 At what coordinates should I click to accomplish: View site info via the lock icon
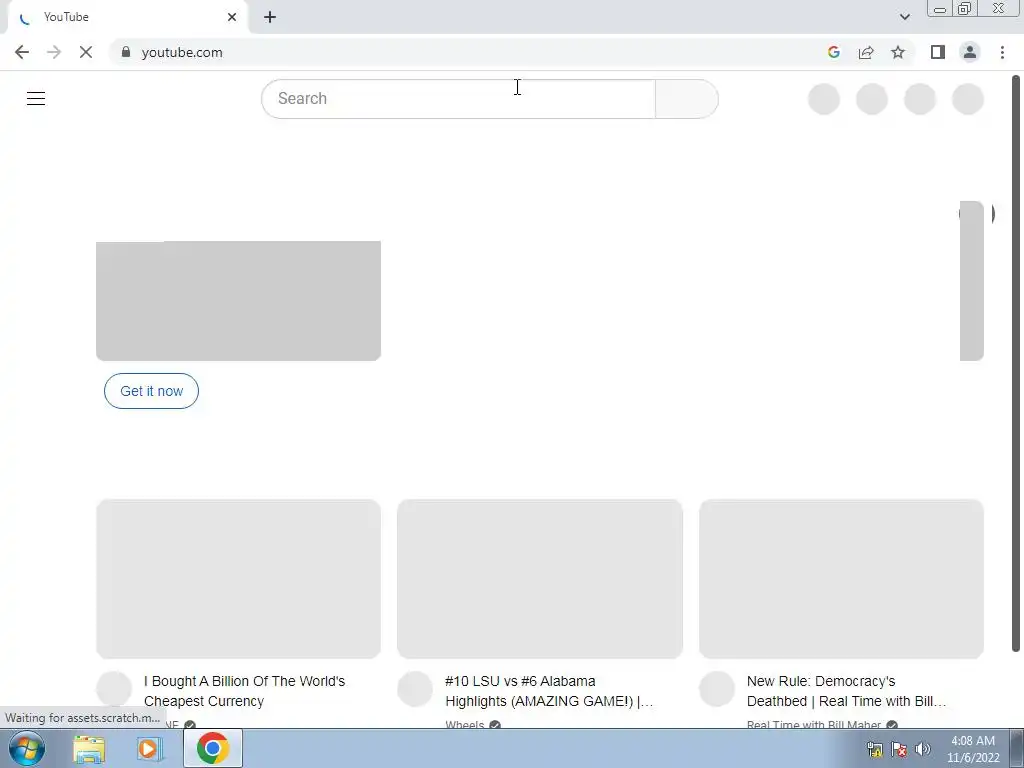126,52
